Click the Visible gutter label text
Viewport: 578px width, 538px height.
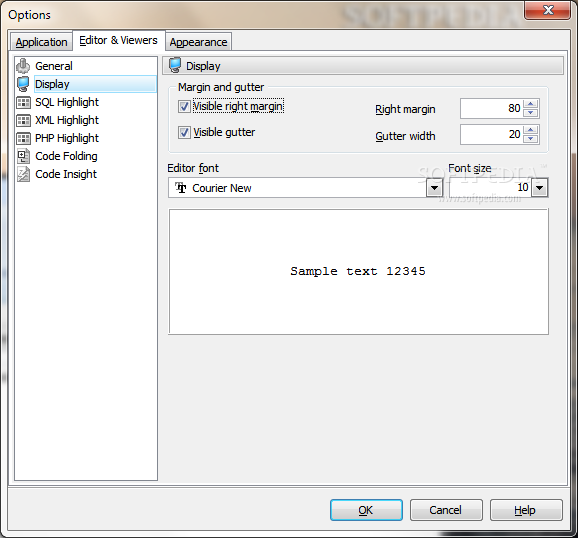[224, 132]
